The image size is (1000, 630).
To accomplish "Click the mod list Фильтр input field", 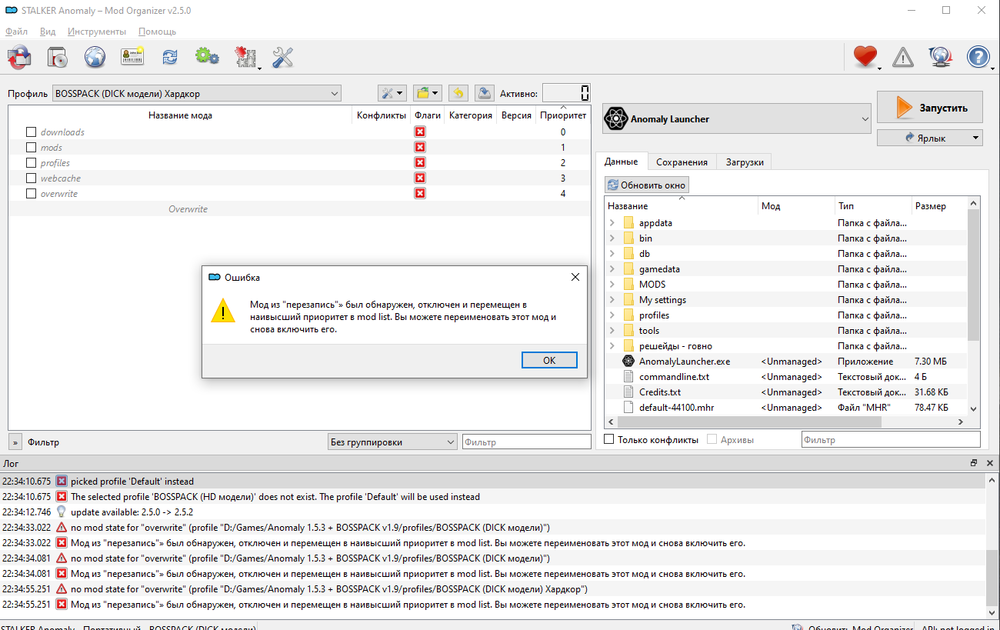I will (x=526, y=441).
